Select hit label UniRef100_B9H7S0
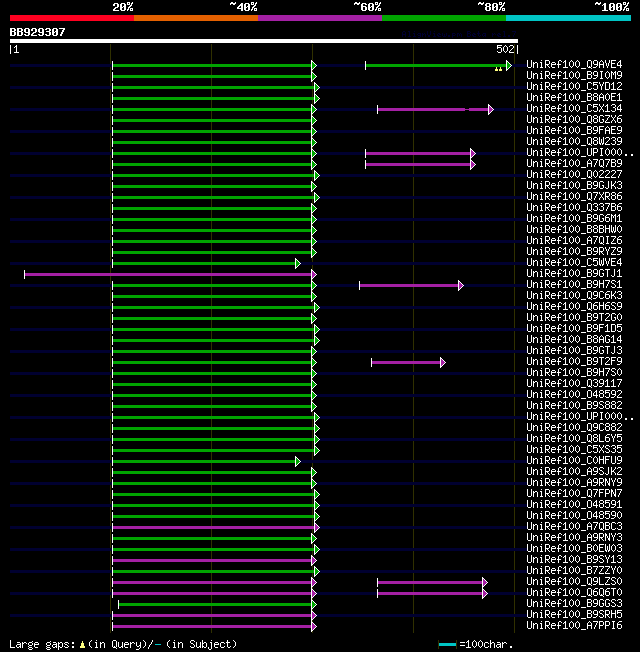The width and height of the screenshot is (640, 652). (x=574, y=373)
